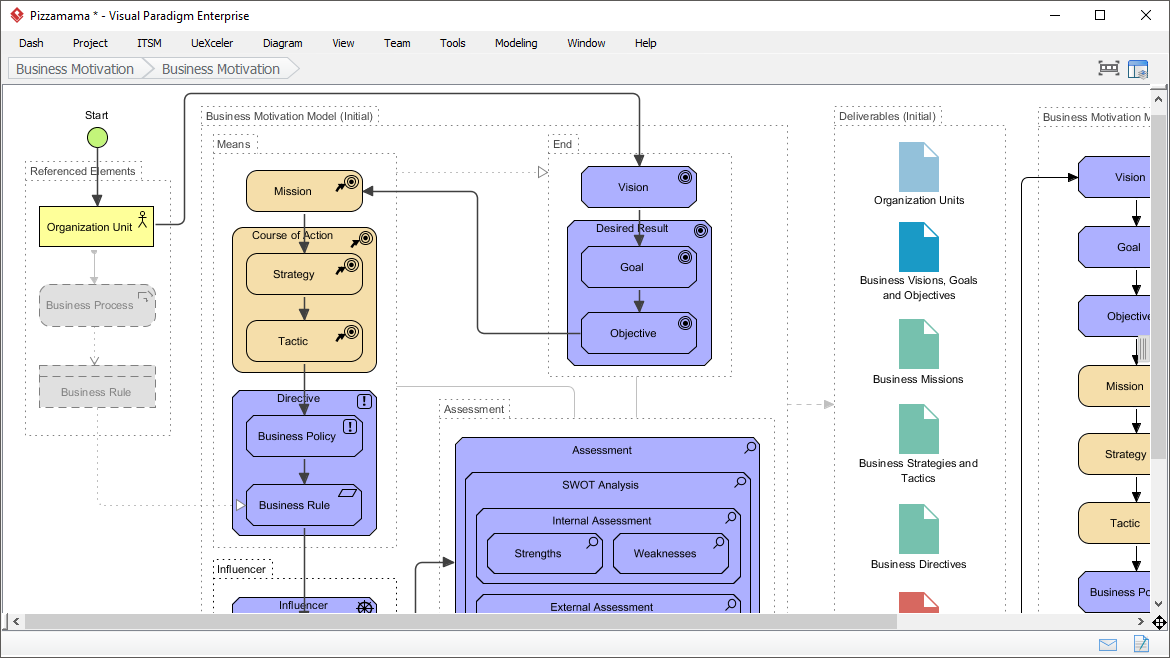Viewport: 1170px width, 658px height.
Task: Select the yellow Organization Unit element
Action: click(90, 227)
